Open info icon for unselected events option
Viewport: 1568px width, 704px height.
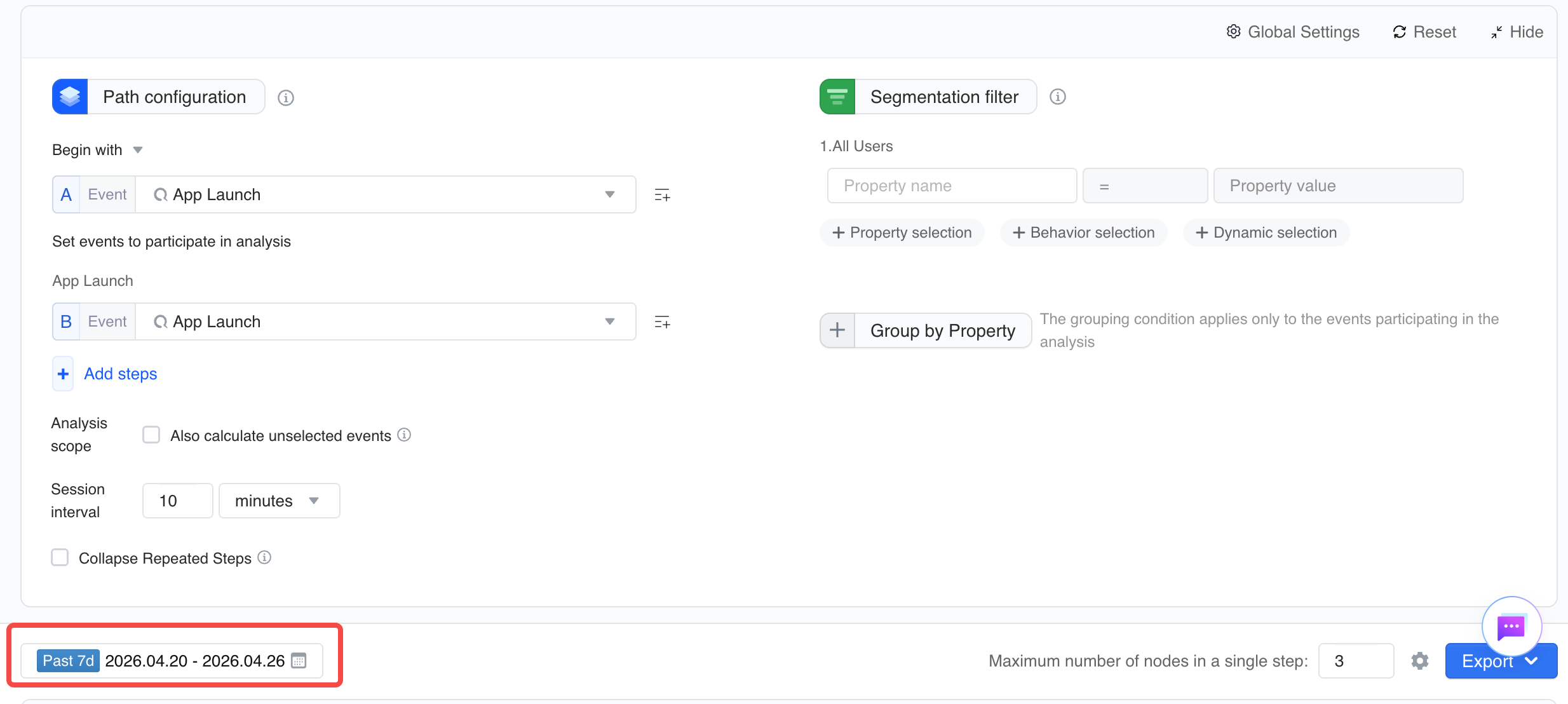(x=404, y=435)
